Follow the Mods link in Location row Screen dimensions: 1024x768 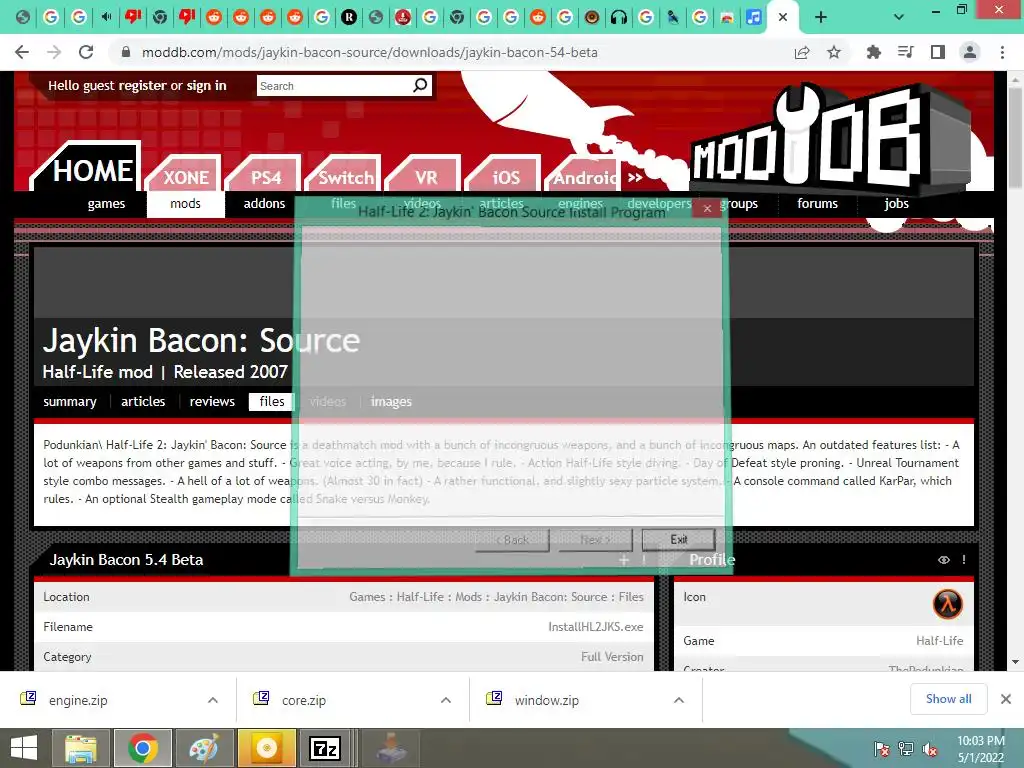coord(468,597)
